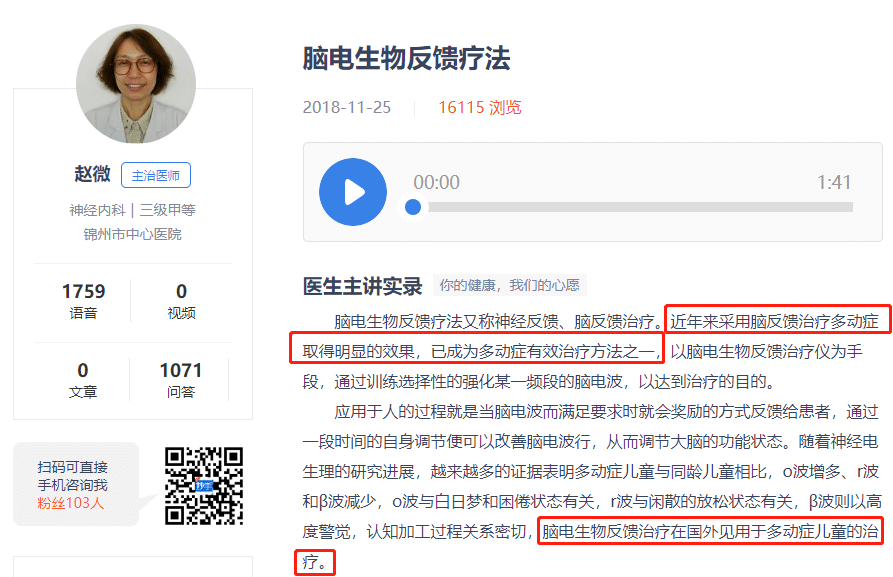
Task: Click the audio progress bar track
Action: point(640,207)
